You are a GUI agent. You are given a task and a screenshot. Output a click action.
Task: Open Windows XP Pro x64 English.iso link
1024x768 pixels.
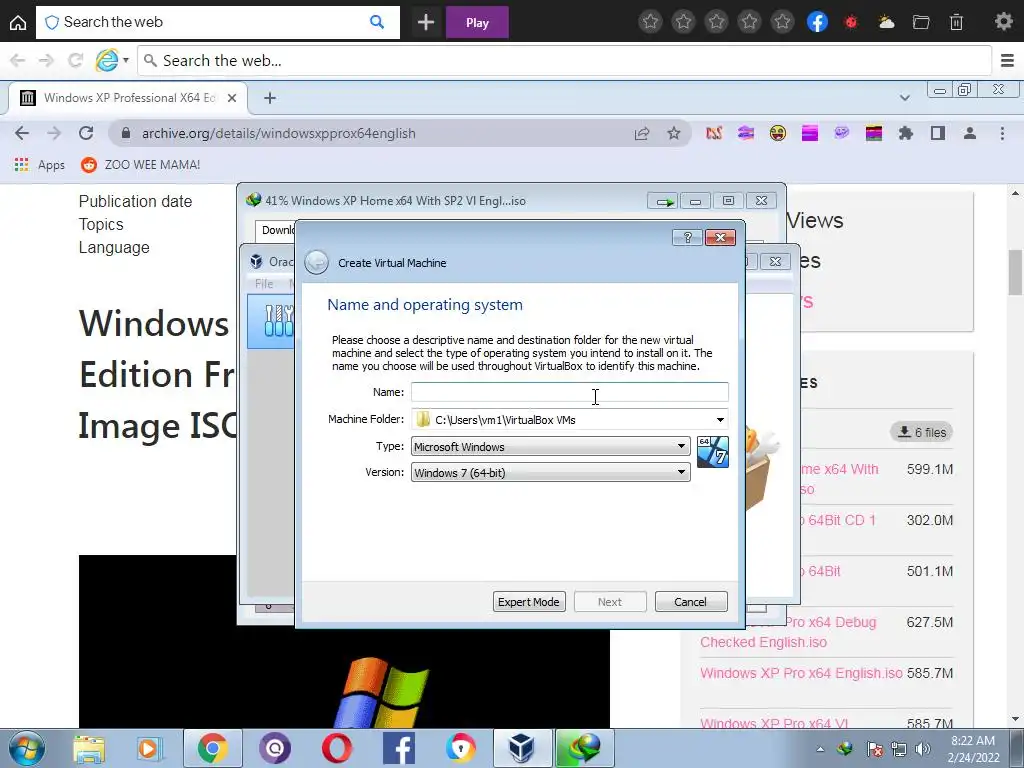pyautogui.click(x=801, y=673)
